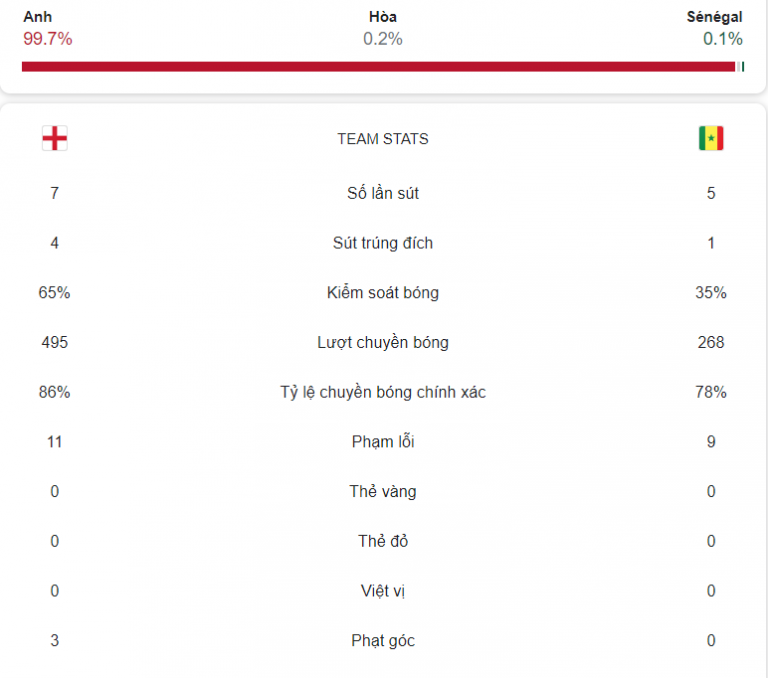The height and width of the screenshot is (678, 768).
Task: Select the Số lần sút stat row
Action: [x=383, y=193]
